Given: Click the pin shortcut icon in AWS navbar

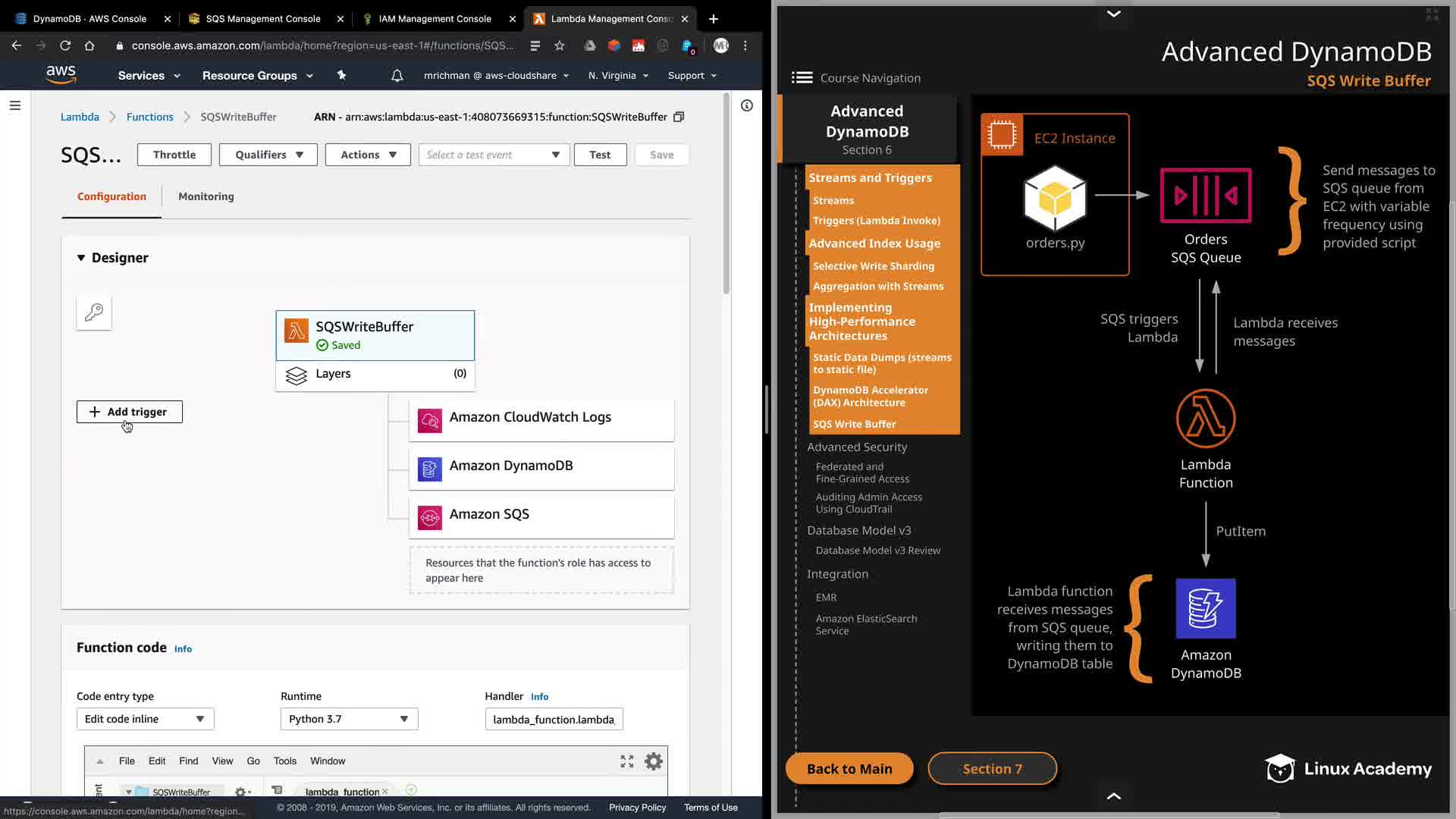Looking at the screenshot, I should coord(341,75).
